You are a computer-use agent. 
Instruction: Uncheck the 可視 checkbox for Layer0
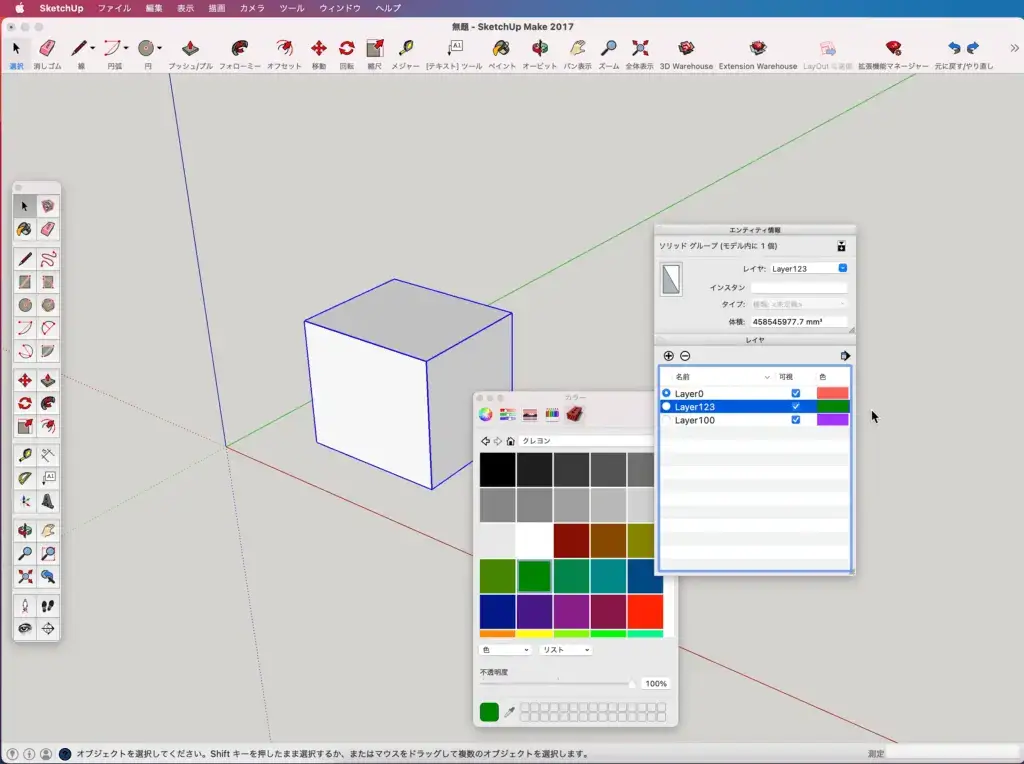click(x=795, y=393)
